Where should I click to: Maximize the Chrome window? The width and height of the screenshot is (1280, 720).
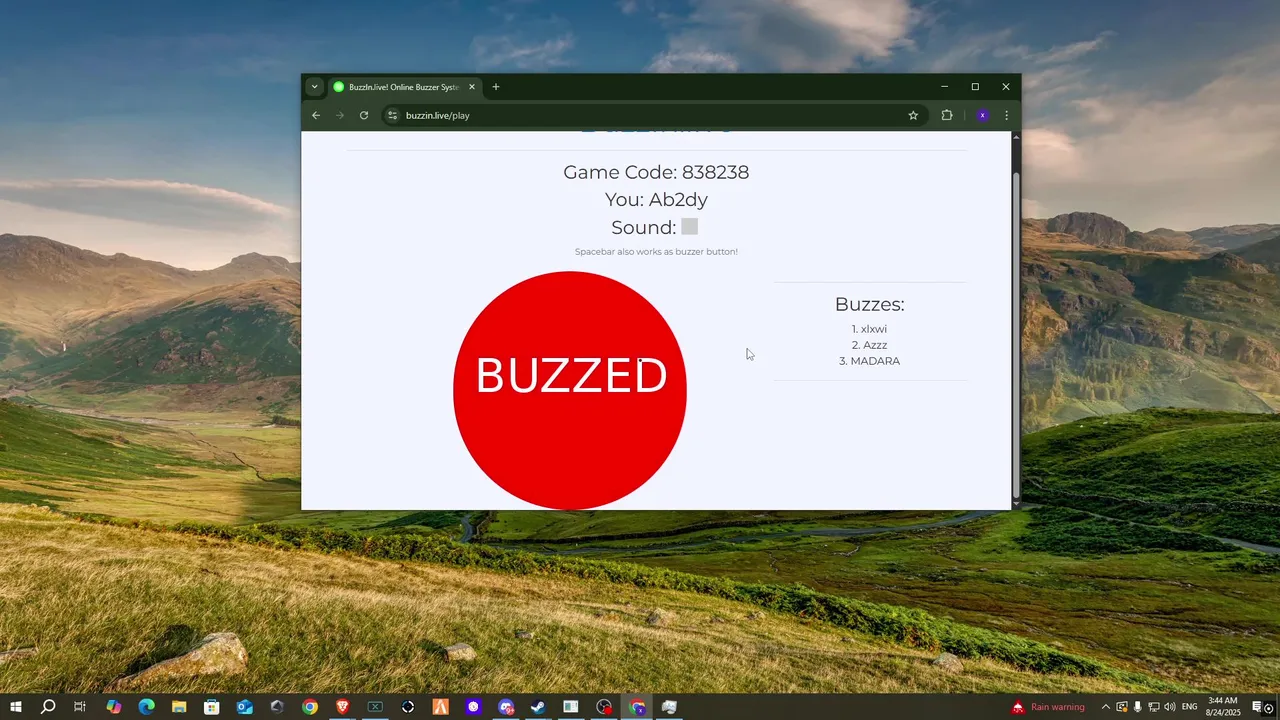point(975,87)
